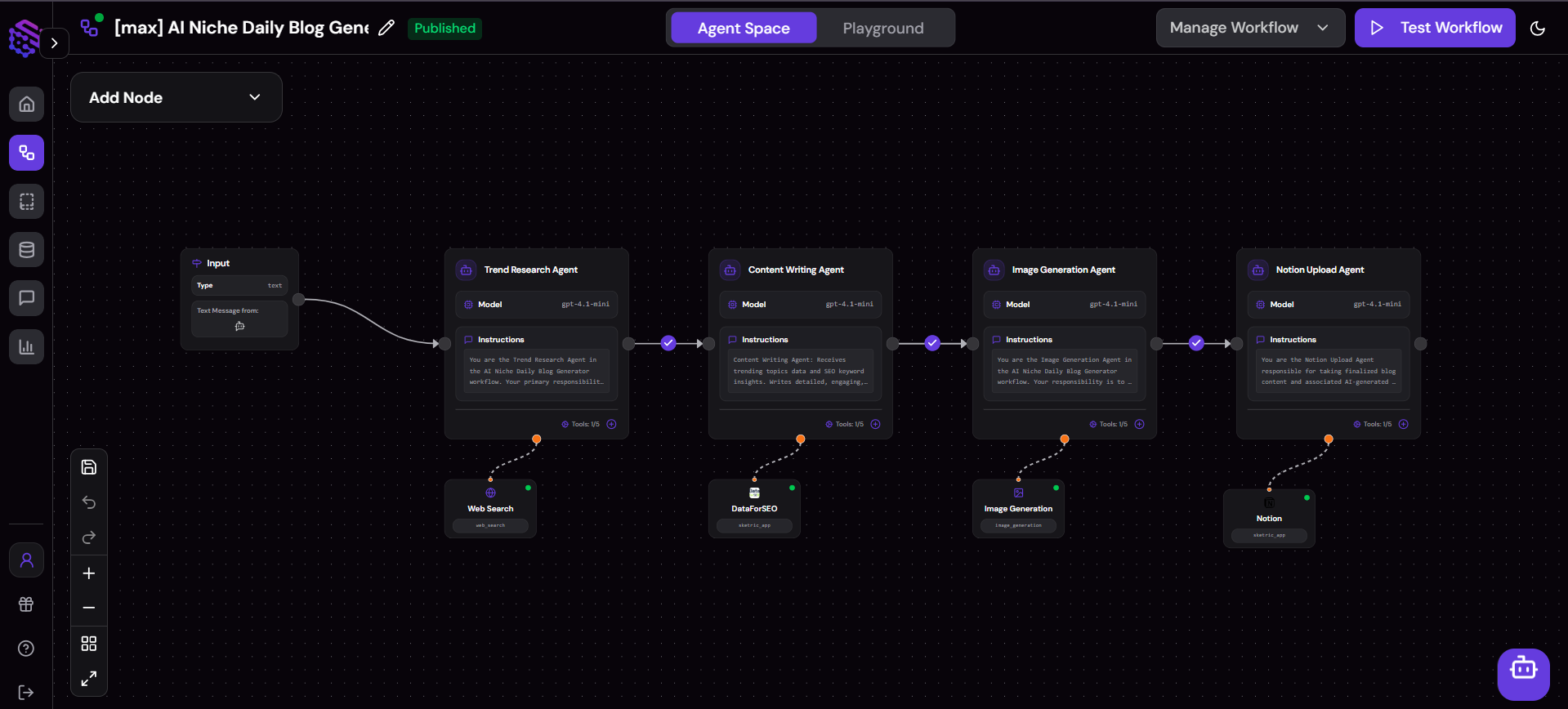This screenshot has height=709, width=1568.
Task: Open the home icon in sidebar
Action: pyautogui.click(x=27, y=105)
